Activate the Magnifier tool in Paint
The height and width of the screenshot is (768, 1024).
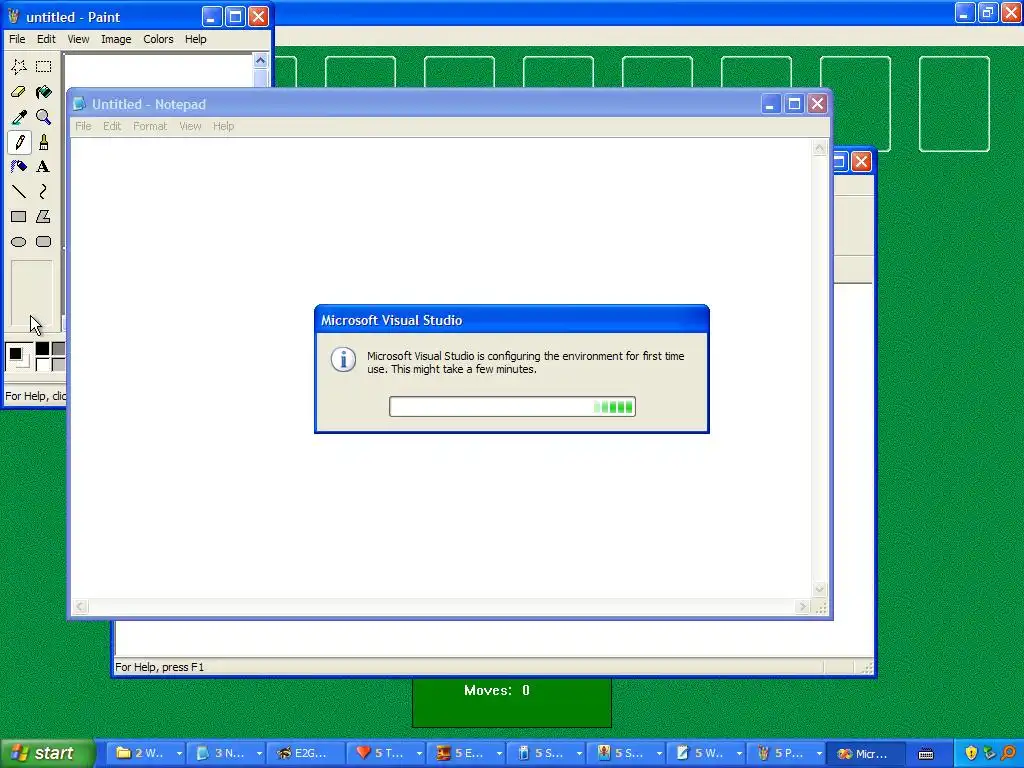click(x=43, y=117)
